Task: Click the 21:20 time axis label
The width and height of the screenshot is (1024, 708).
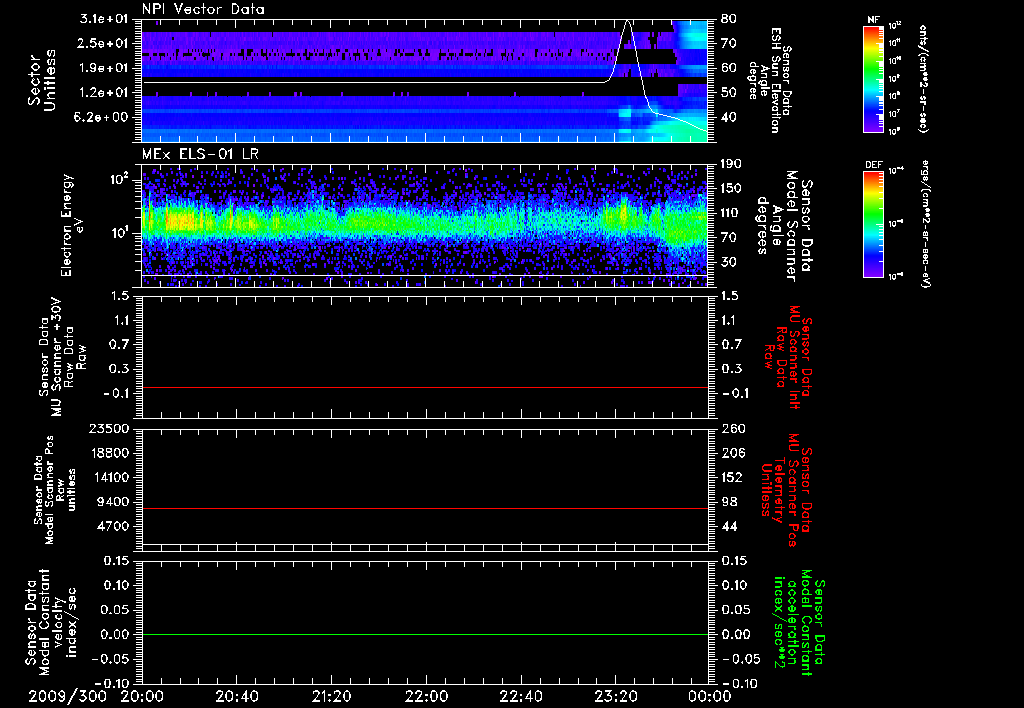Action: [331, 695]
